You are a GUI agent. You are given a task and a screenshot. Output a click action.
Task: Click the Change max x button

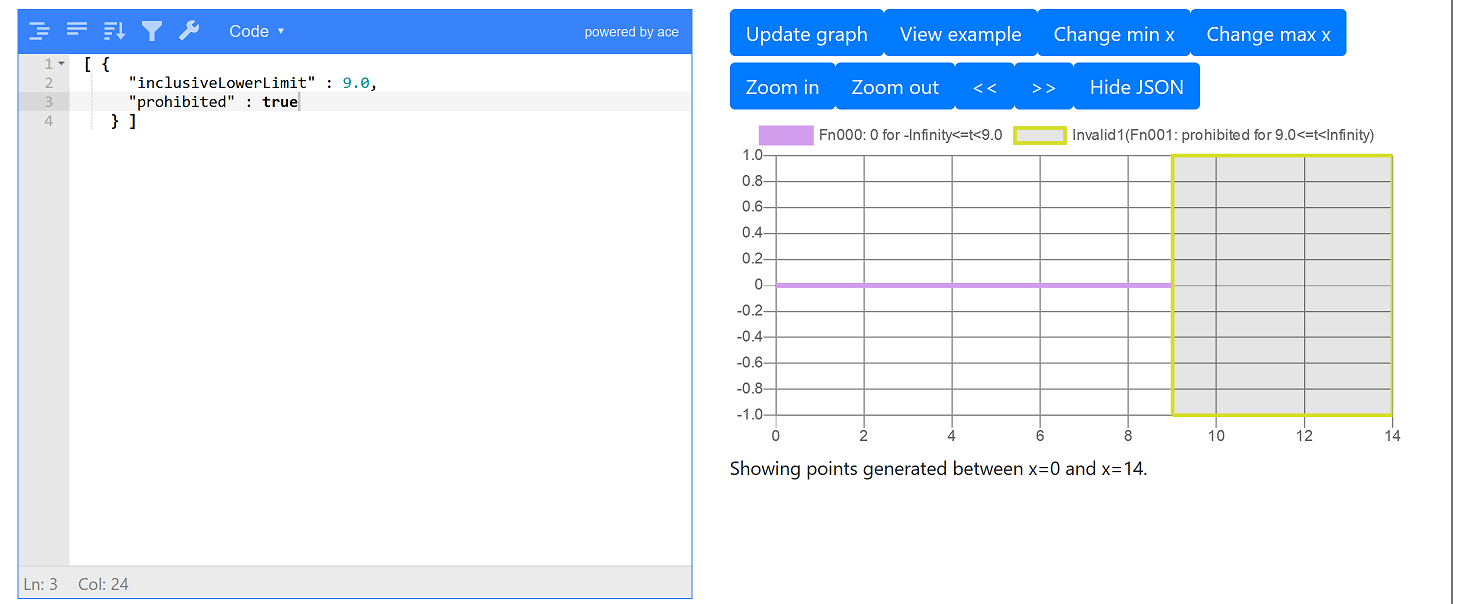(1268, 34)
